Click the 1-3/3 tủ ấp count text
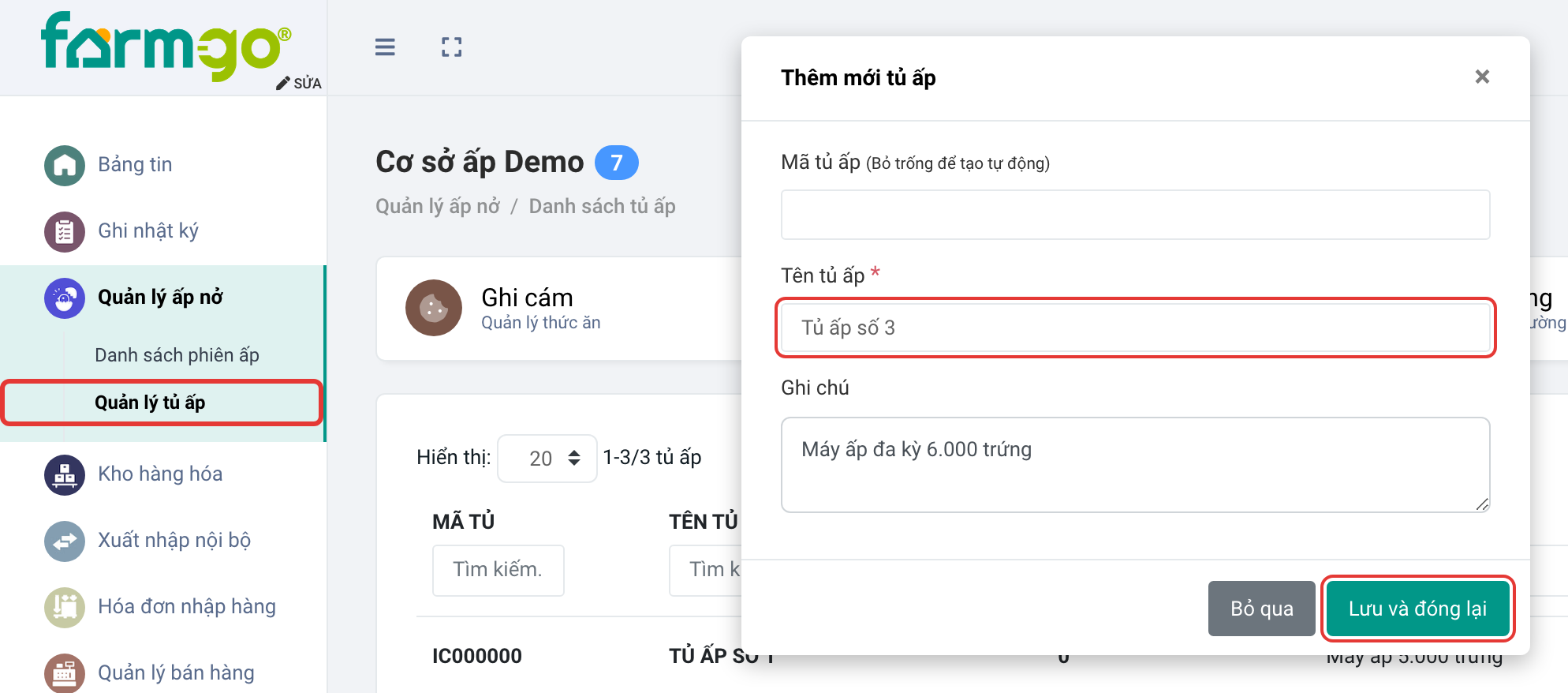This screenshot has height=693, width=1568. (652, 458)
